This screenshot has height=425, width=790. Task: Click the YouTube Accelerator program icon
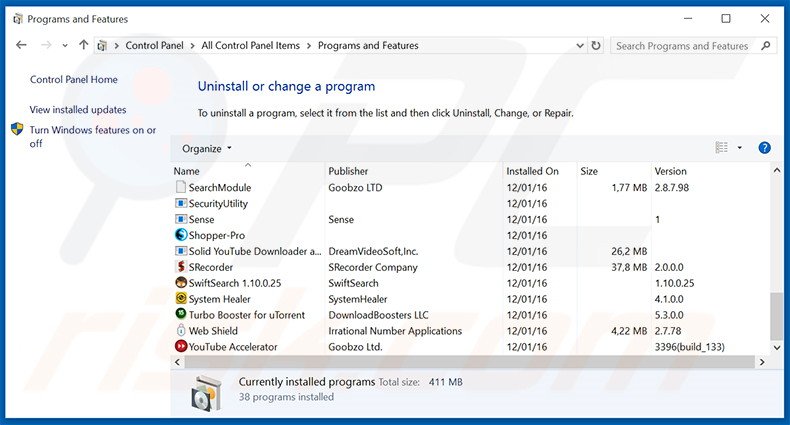180,346
